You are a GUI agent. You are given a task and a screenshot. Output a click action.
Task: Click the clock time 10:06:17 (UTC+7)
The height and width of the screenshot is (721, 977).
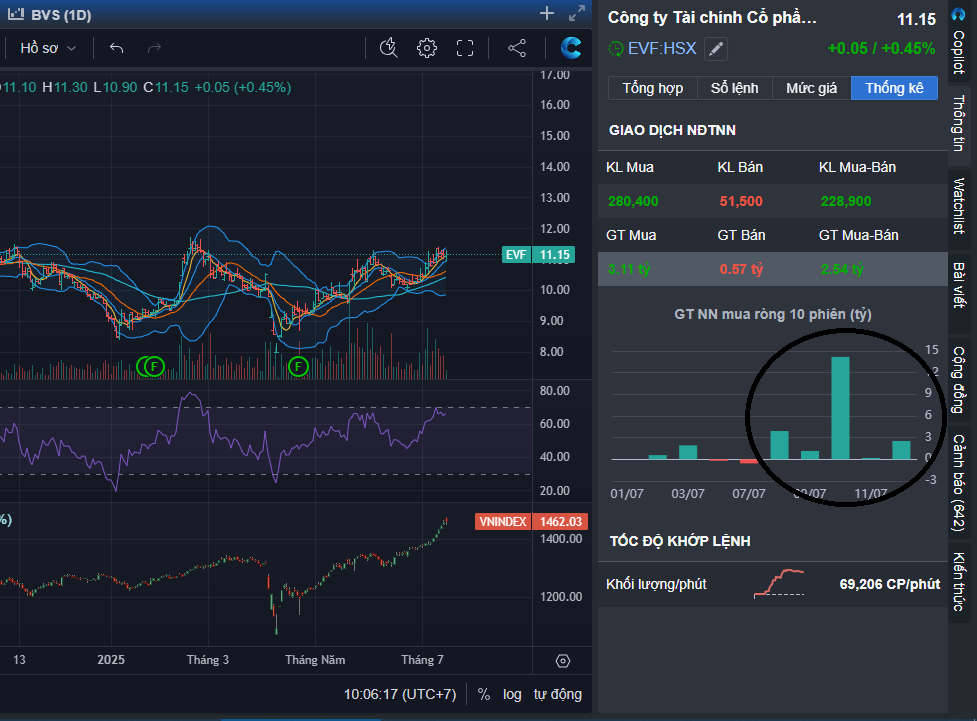pos(400,694)
